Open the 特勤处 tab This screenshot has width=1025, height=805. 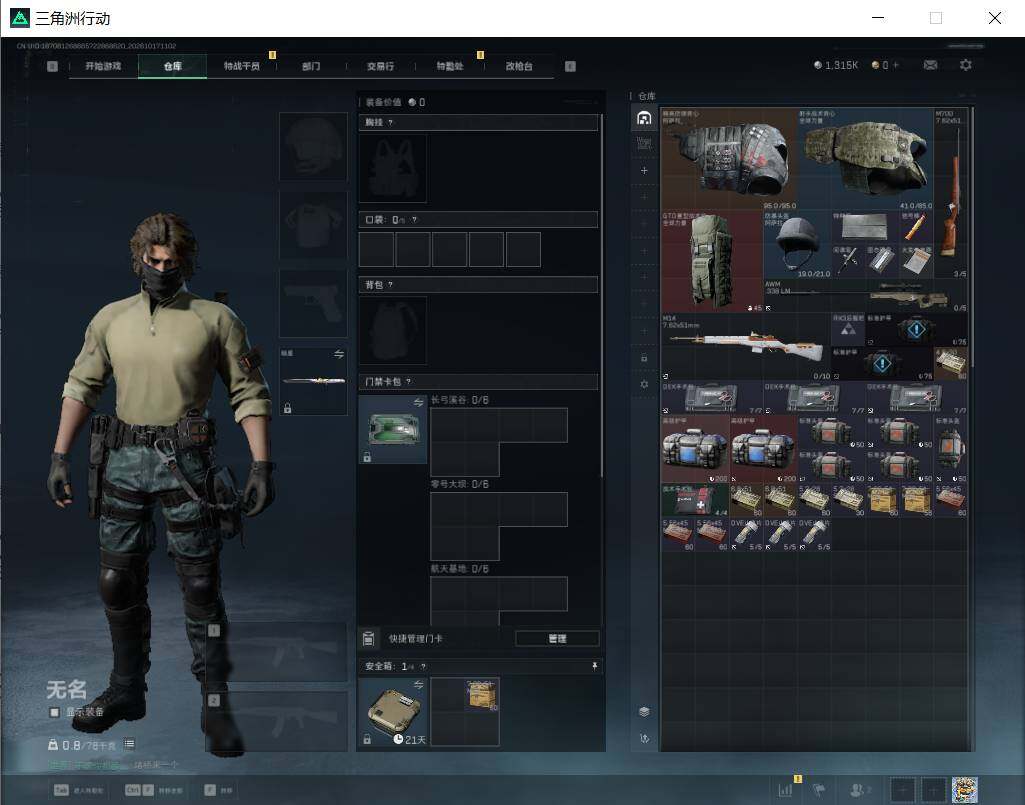450,66
